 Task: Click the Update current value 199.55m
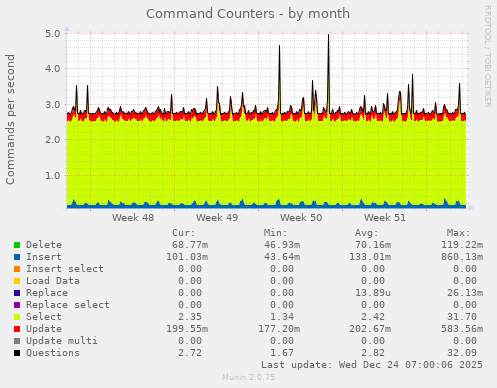(x=187, y=329)
